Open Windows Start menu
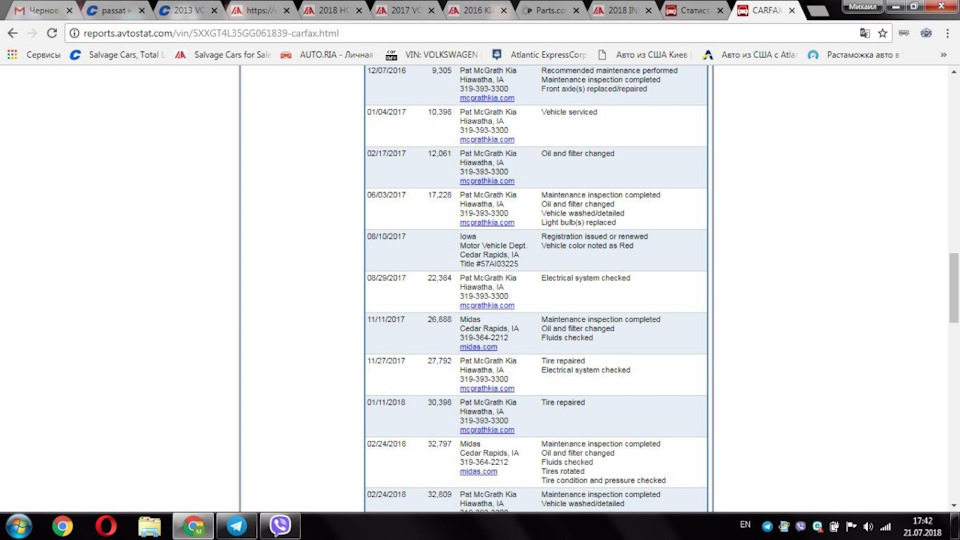The height and width of the screenshot is (540, 960). coord(19,526)
